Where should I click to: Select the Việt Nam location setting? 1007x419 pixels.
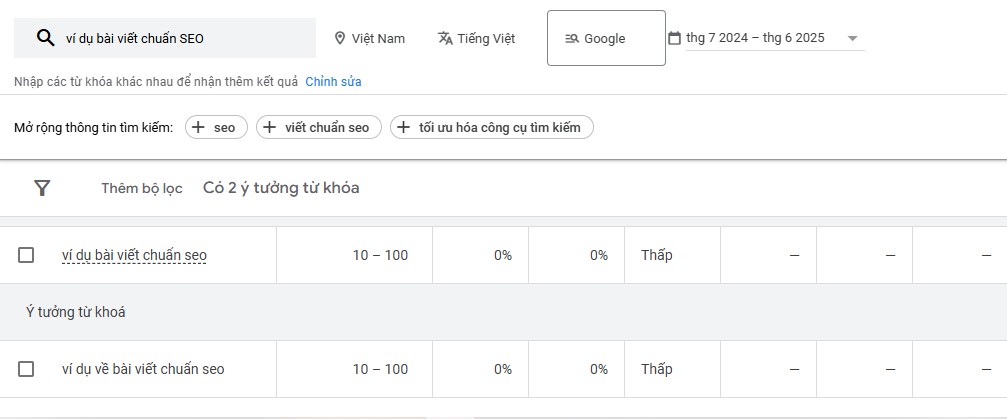pos(370,39)
